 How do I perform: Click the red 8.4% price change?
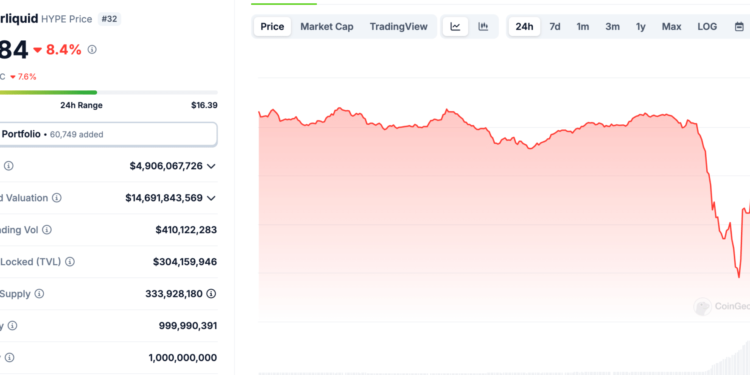tap(57, 49)
